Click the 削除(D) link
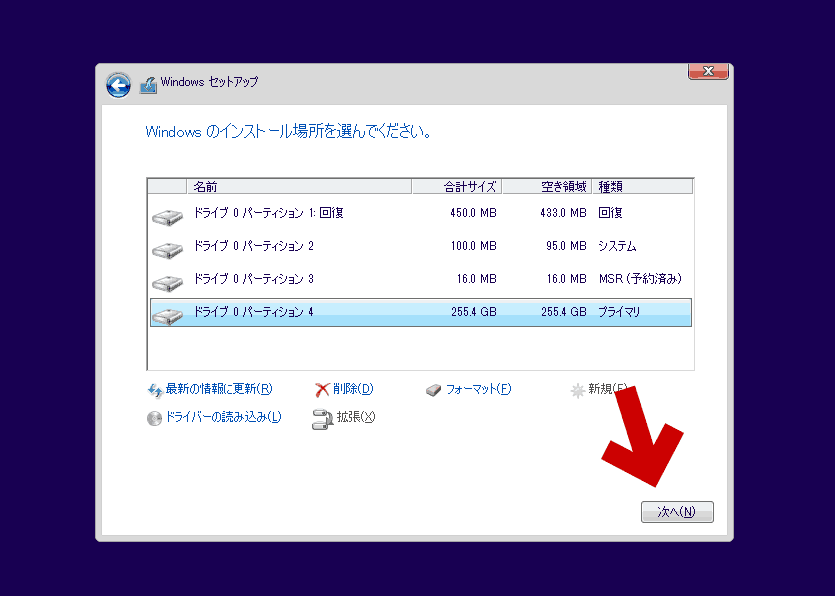The image size is (835, 596). click(x=353, y=389)
